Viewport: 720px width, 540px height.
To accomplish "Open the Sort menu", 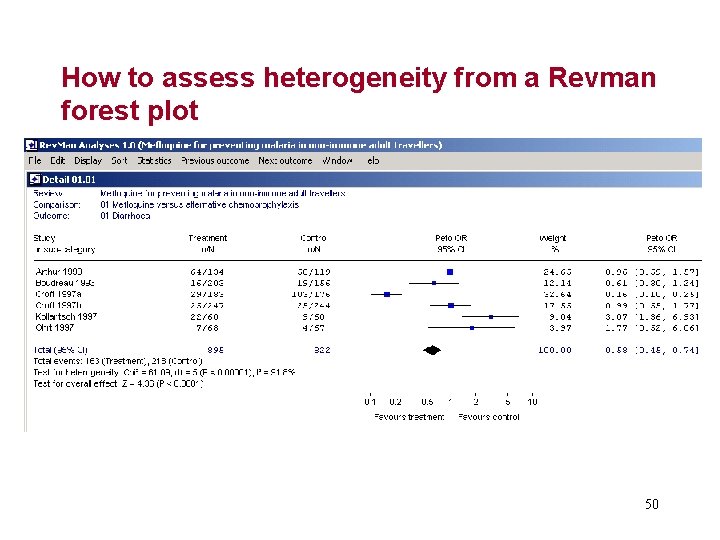I will [x=119, y=161].
